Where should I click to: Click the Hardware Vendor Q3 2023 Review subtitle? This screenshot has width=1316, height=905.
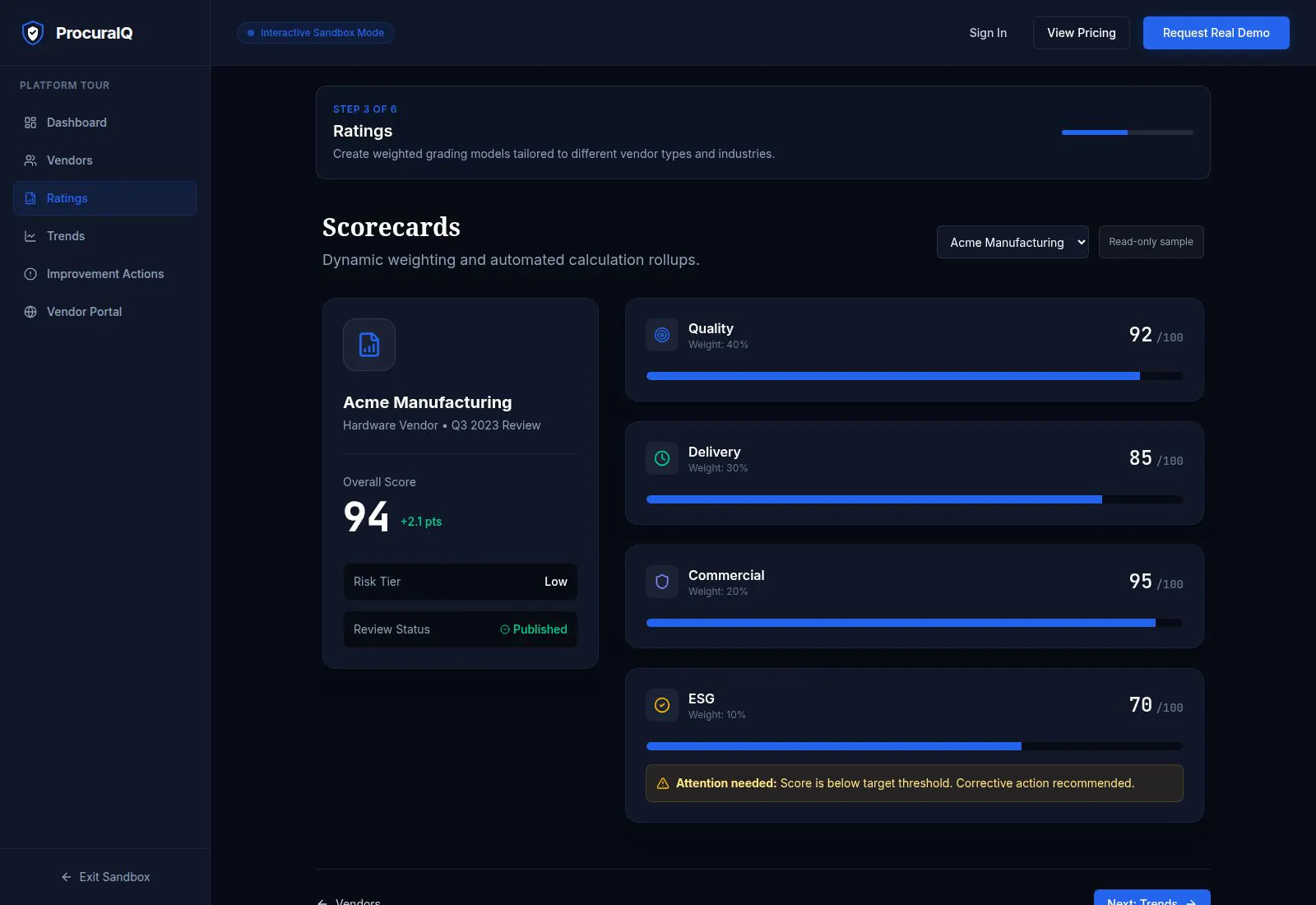[x=442, y=425]
